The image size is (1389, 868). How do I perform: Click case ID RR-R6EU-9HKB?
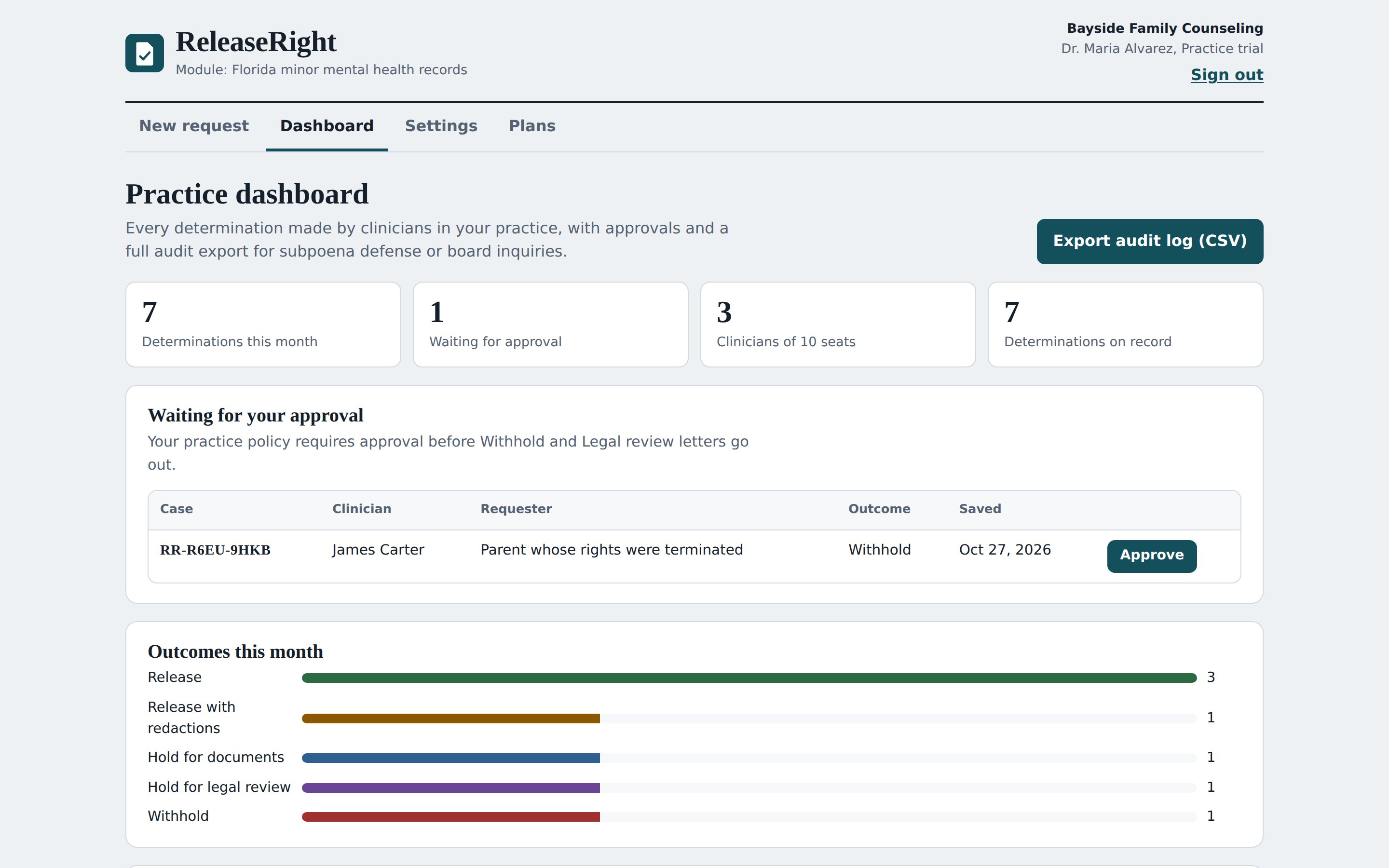point(215,550)
